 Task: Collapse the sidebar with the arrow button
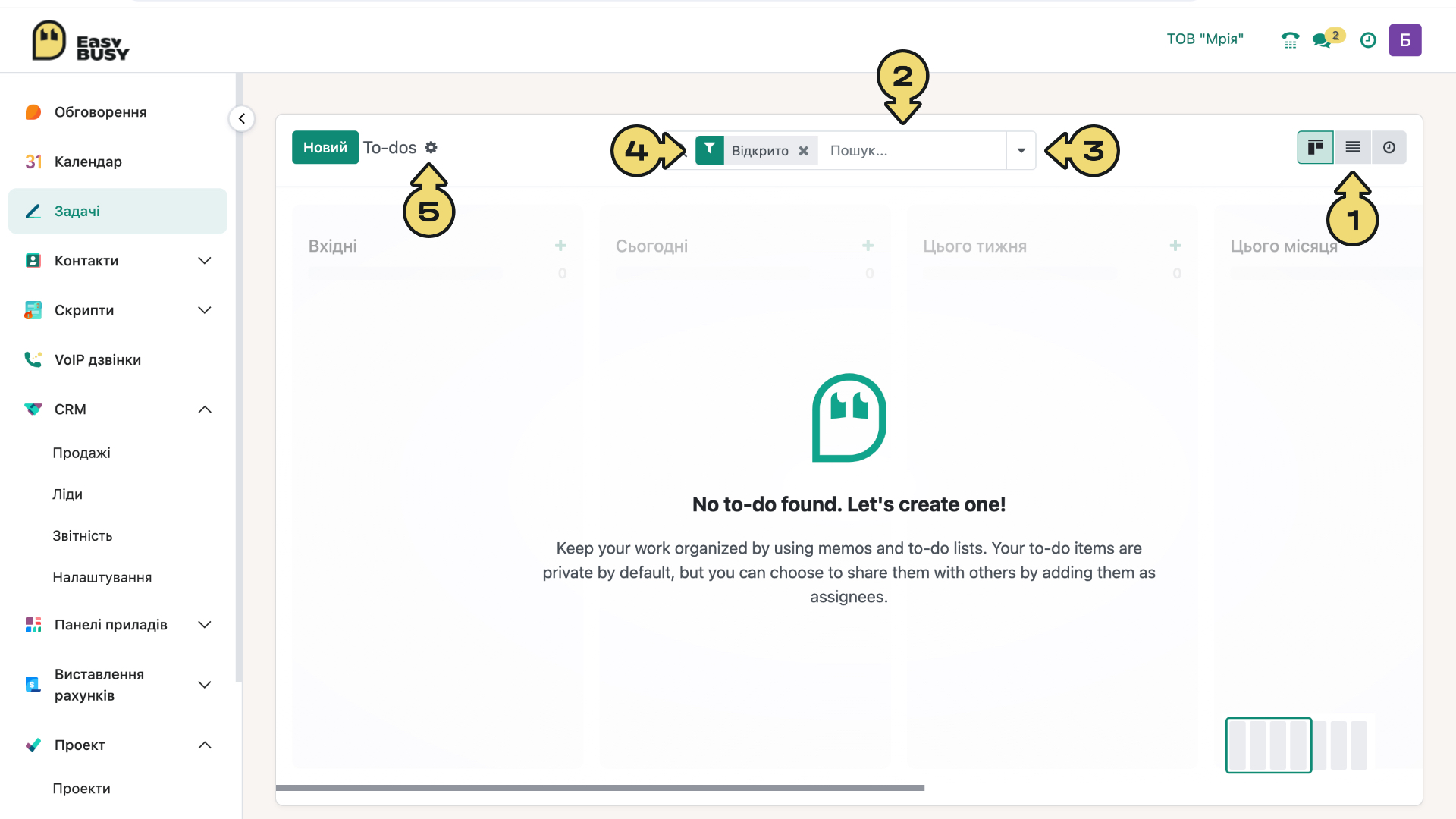pyautogui.click(x=242, y=118)
